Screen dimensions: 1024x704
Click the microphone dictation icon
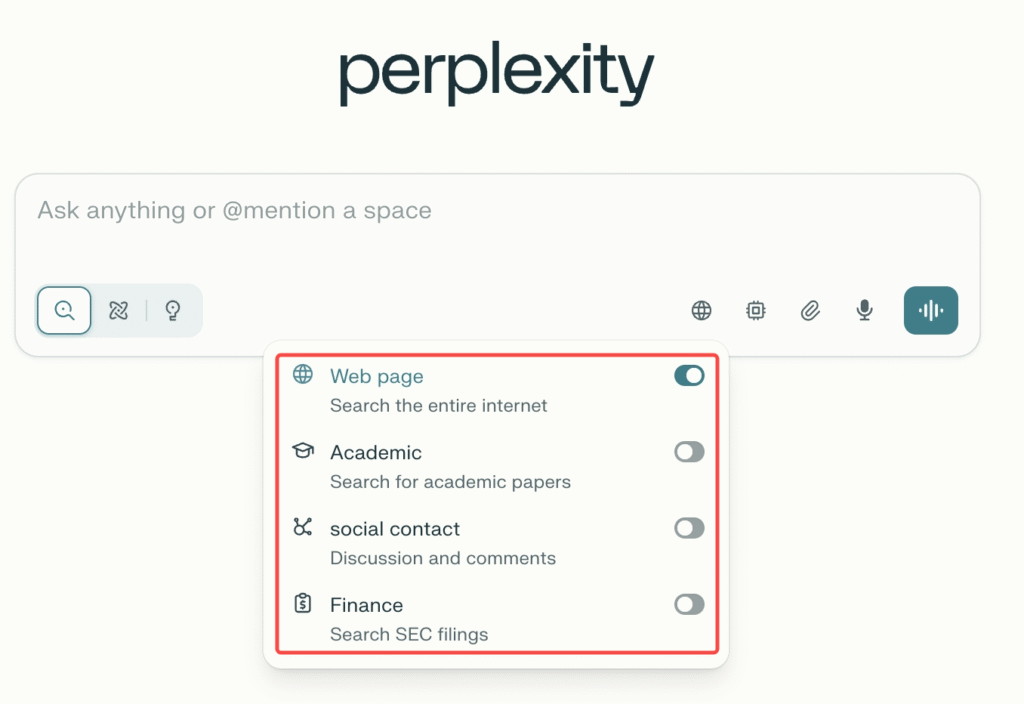point(865,311)
